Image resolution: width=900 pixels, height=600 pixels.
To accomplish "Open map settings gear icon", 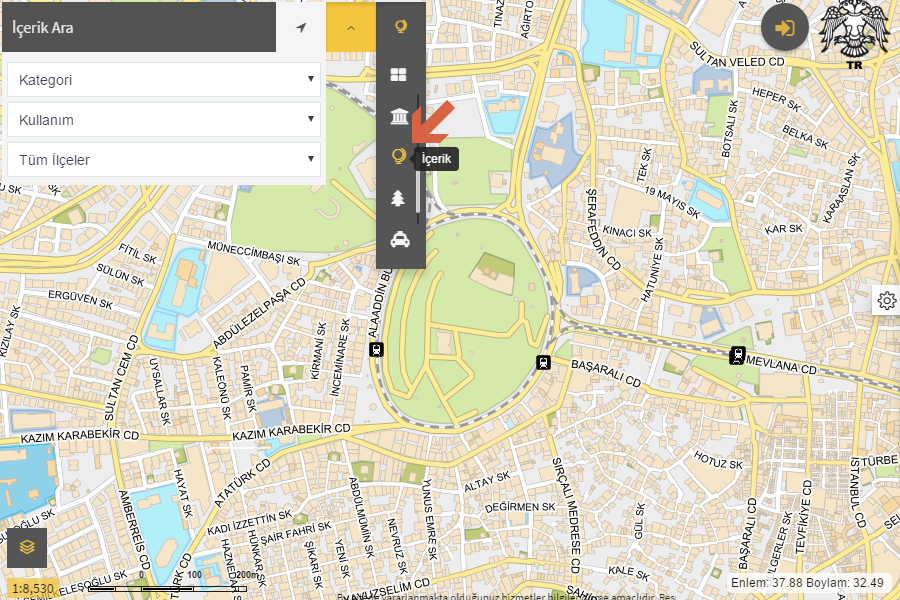I will coord(886,300).
